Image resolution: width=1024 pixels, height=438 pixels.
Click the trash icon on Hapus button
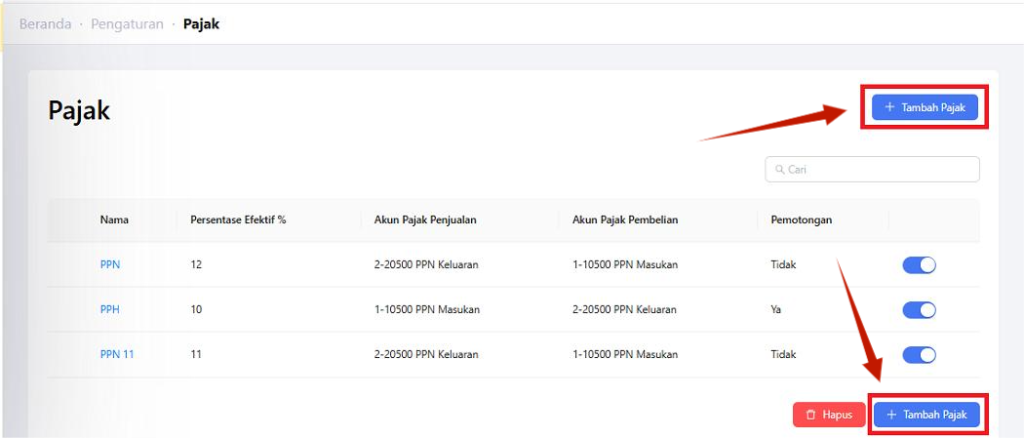(x=810, y=415)
